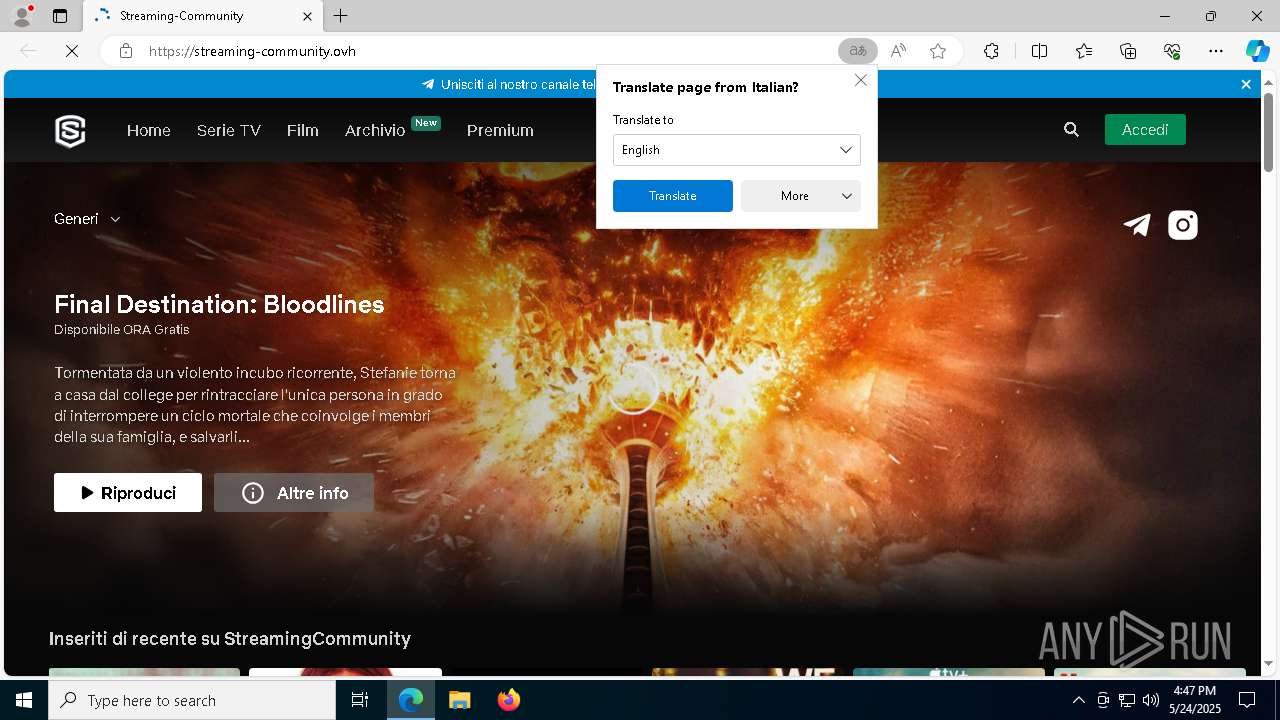Screen dimensions: 1280x720
Task: Open the Serie TV section
Action: click(x=229, y=130)
